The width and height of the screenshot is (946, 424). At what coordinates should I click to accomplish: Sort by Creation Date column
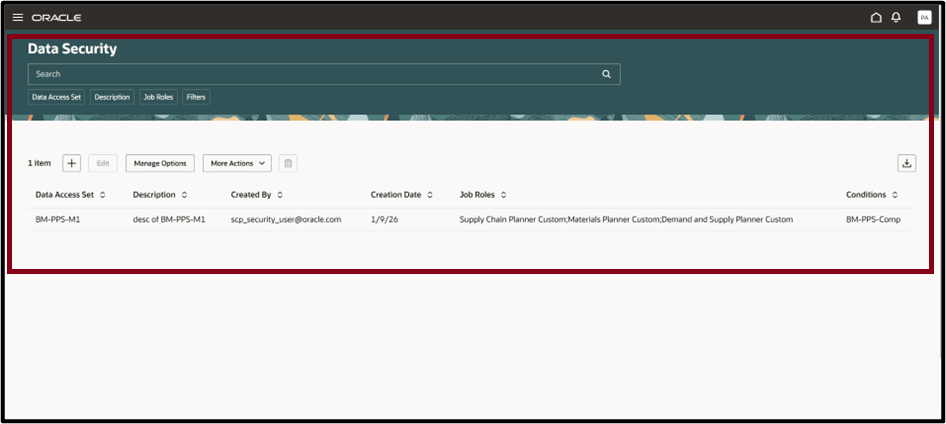[x=430, y=195]
